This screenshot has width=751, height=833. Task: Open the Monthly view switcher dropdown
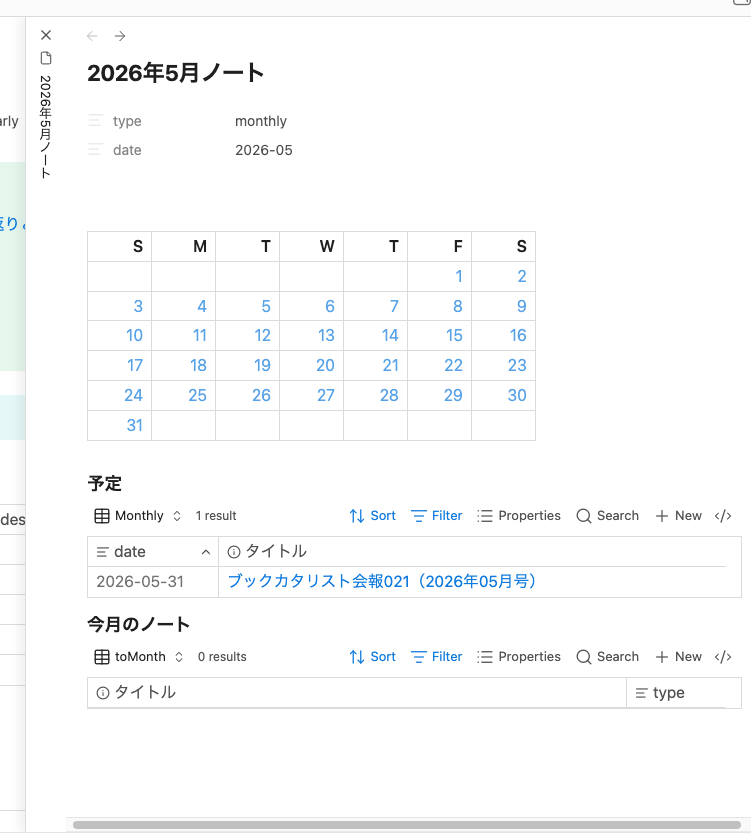tap(140, 516)
